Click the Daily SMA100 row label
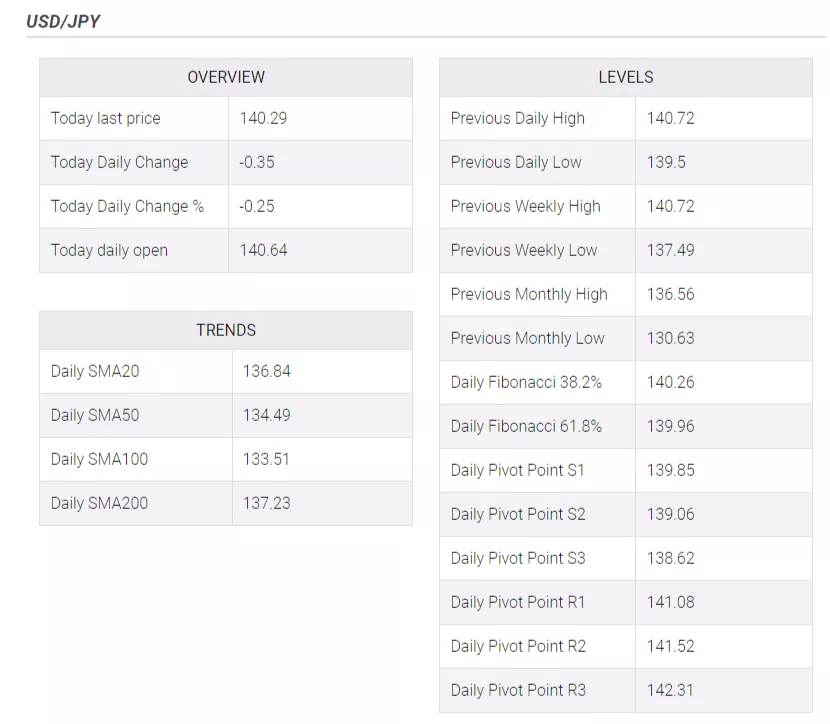 point(100,459)
